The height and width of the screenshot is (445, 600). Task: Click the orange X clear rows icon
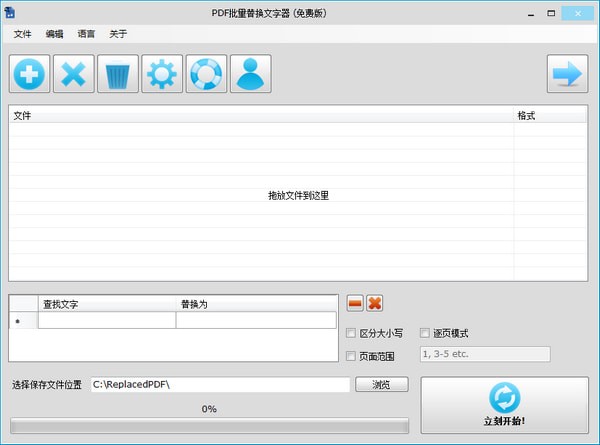click(375, 303)
